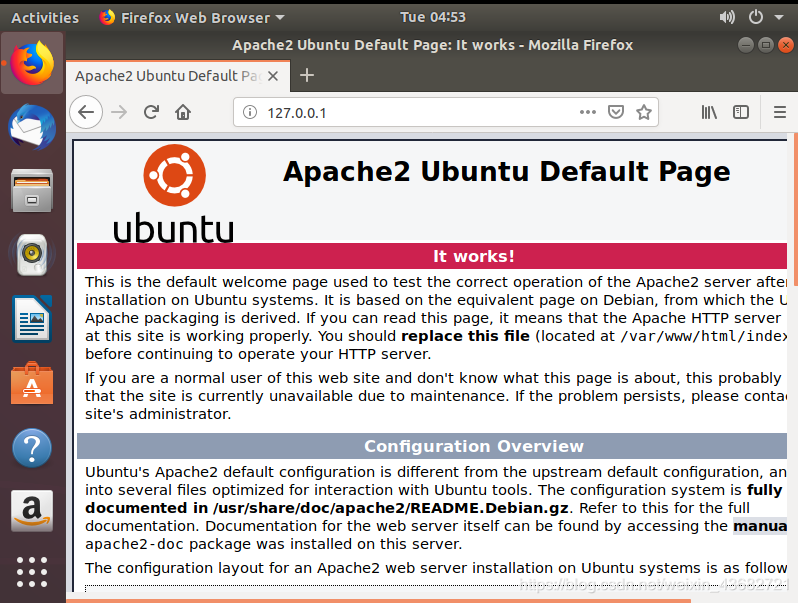Open the volume indicator in top bar
This screenshot has height=603, width=798.
(727, 17)
